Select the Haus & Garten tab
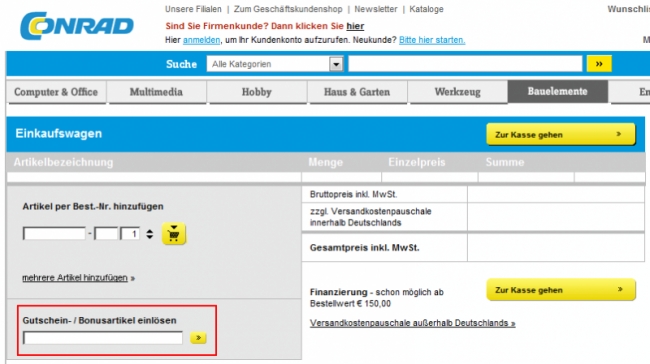This screenshot has height=364, width=650. (357, 92)
